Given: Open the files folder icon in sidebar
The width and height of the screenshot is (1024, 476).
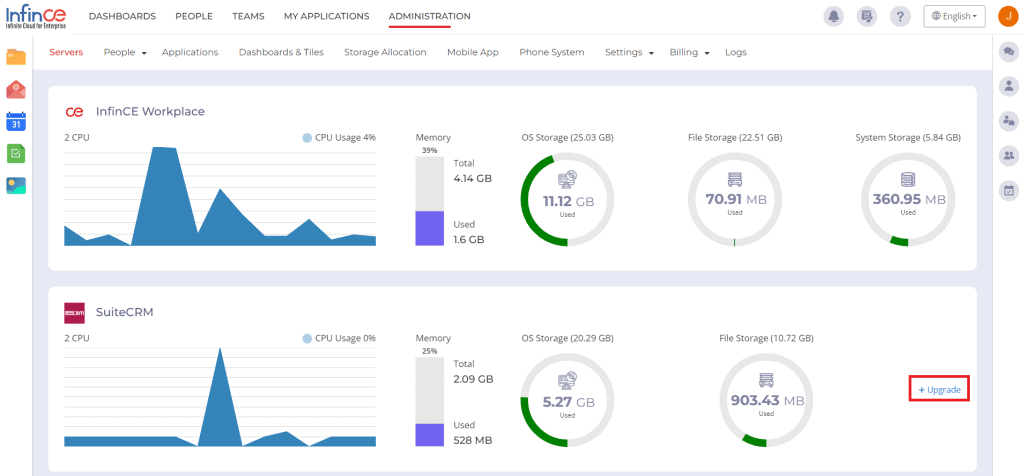Looking at the screenshot, I should pos(16,57).
